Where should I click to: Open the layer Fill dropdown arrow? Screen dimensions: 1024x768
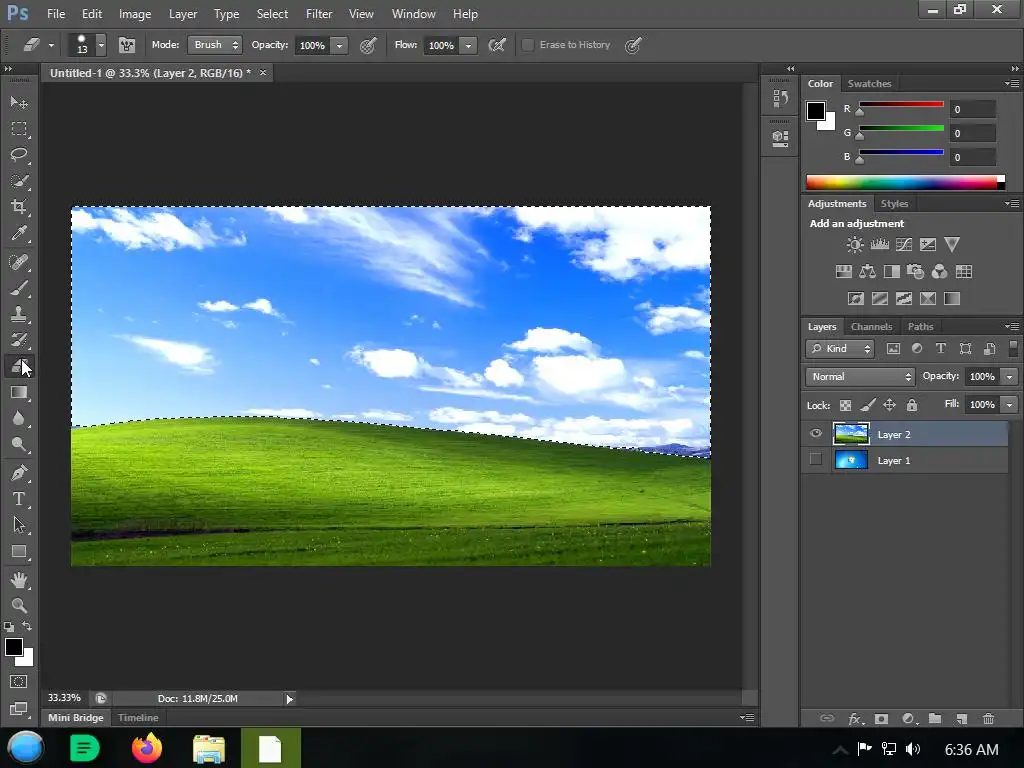click(x=1010, y=405)
